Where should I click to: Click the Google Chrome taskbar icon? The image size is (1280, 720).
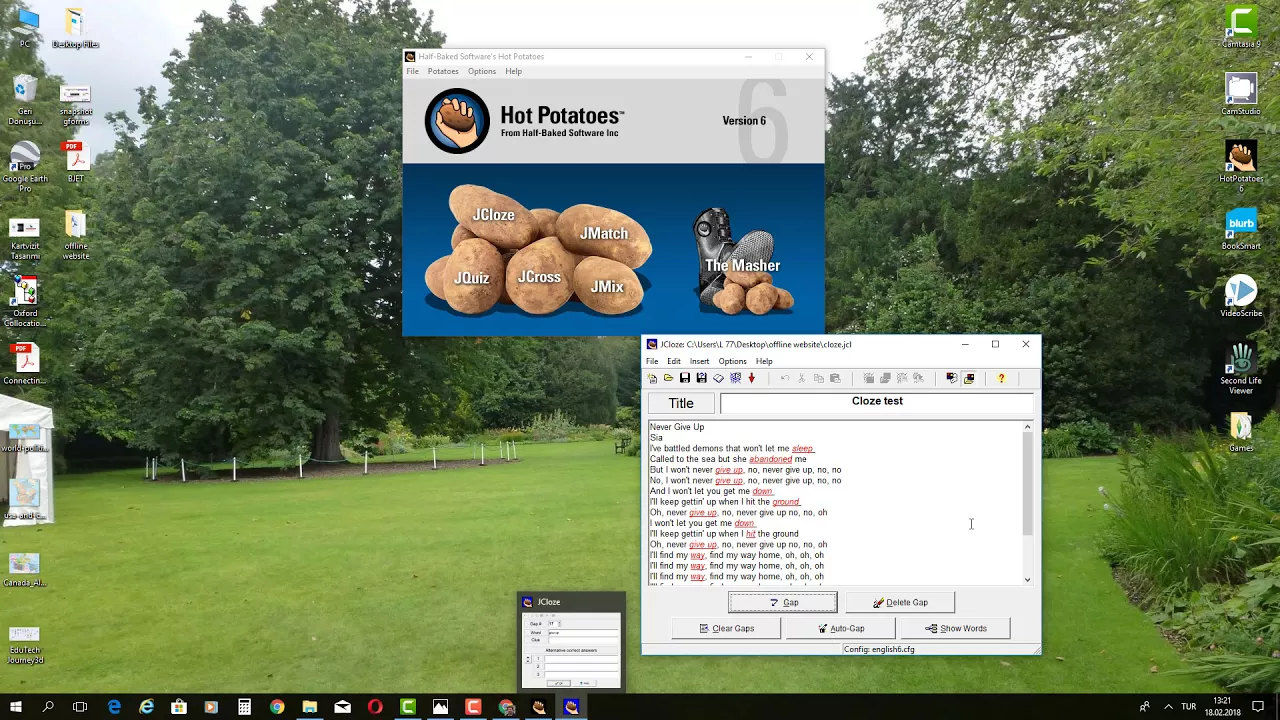click(277, 707)
